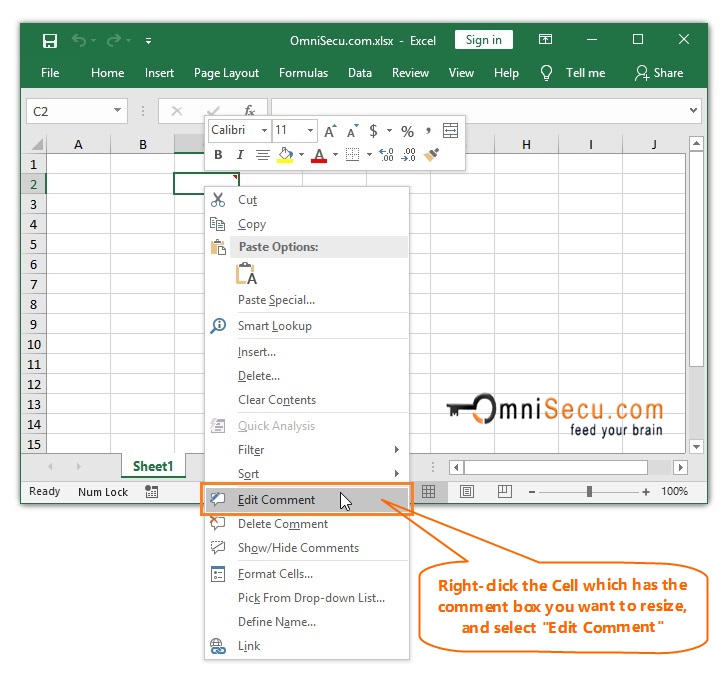
Task: Click the Undo arrow icon
Action: point(79,41)
